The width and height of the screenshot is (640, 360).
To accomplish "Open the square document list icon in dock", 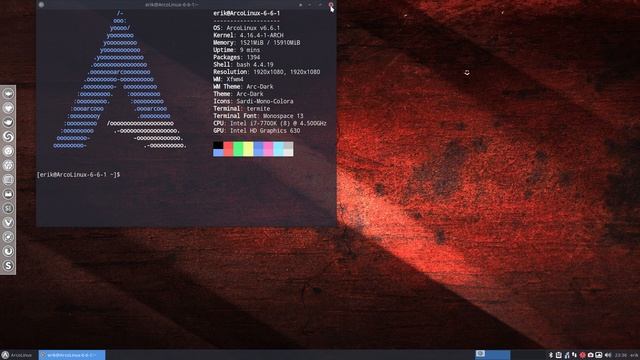I will pos(8,180).
